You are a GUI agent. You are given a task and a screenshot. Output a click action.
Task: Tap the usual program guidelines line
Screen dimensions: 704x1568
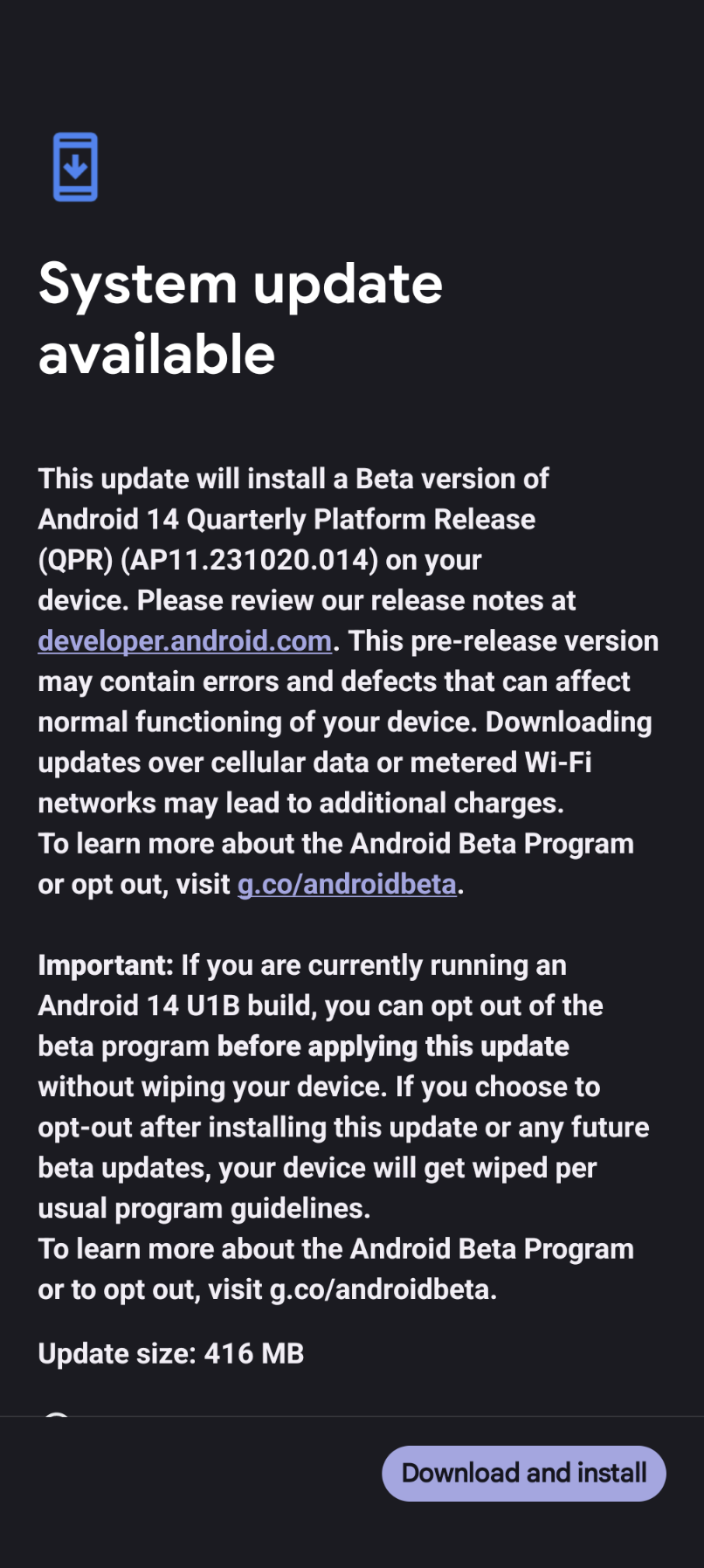204,1209
